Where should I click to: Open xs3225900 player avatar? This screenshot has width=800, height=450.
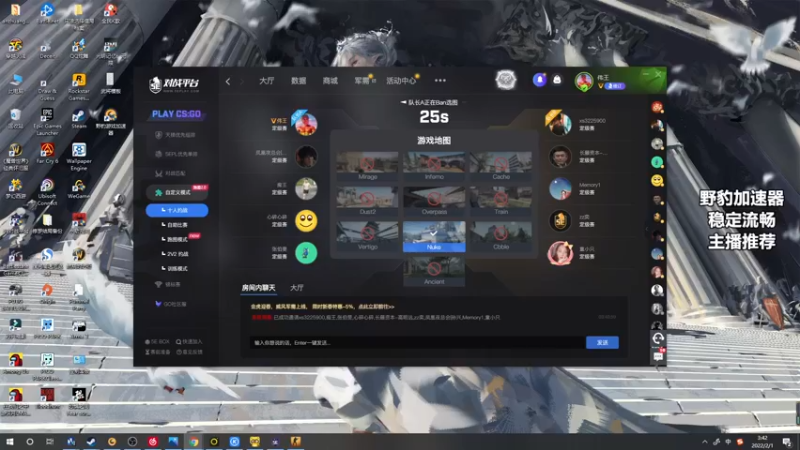tap(560, 124)
